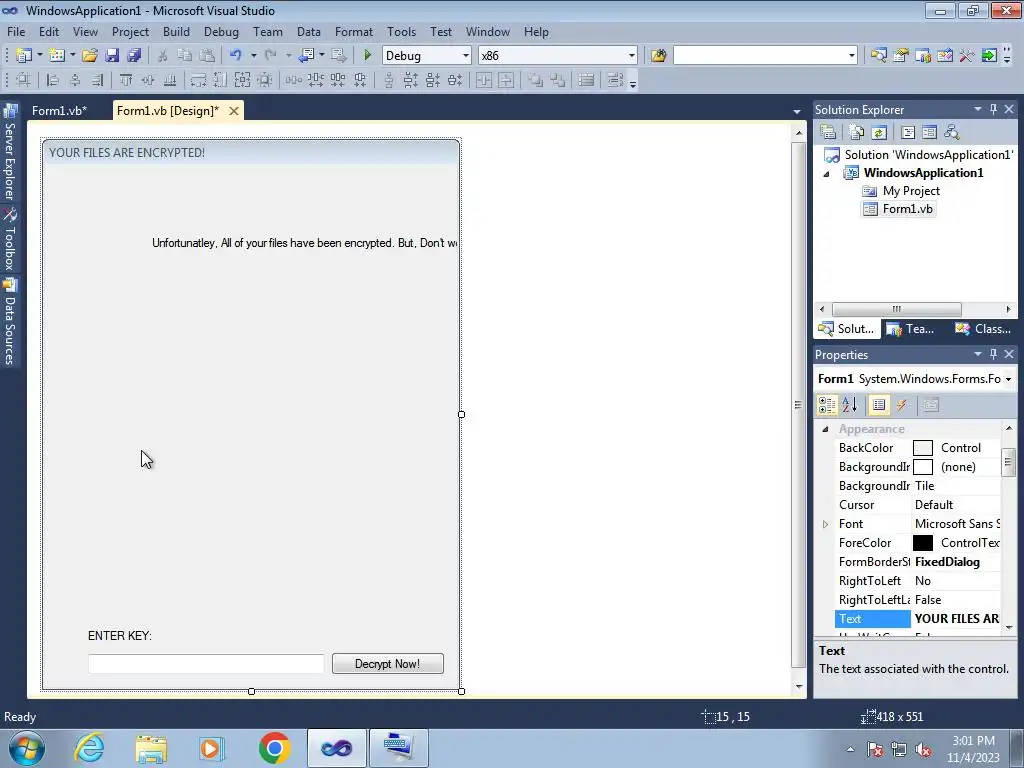Open the Toolbox side tab
Screen dimensions: 1024x768
pyautogui.click(x=10, y=238)
